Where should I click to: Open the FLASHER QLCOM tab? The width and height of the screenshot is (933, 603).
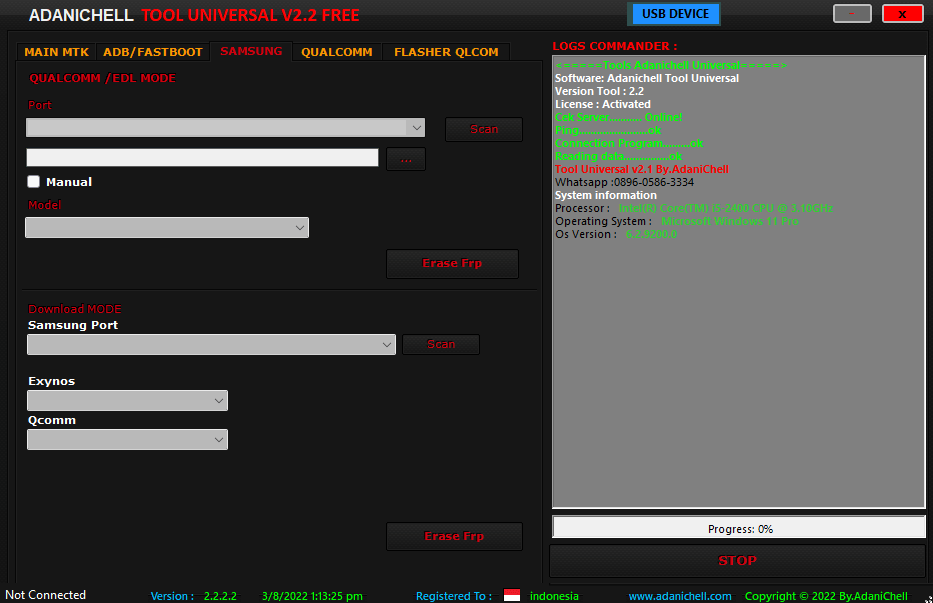[445, 51]
